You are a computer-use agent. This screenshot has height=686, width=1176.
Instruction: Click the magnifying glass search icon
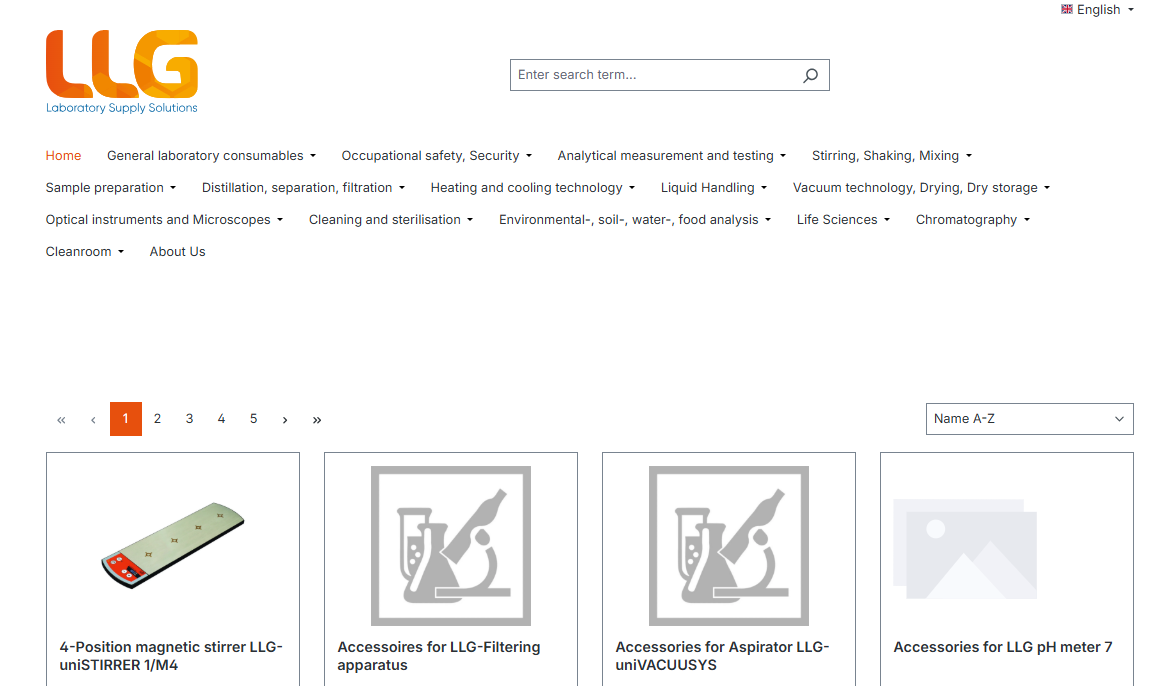point(810,75)
